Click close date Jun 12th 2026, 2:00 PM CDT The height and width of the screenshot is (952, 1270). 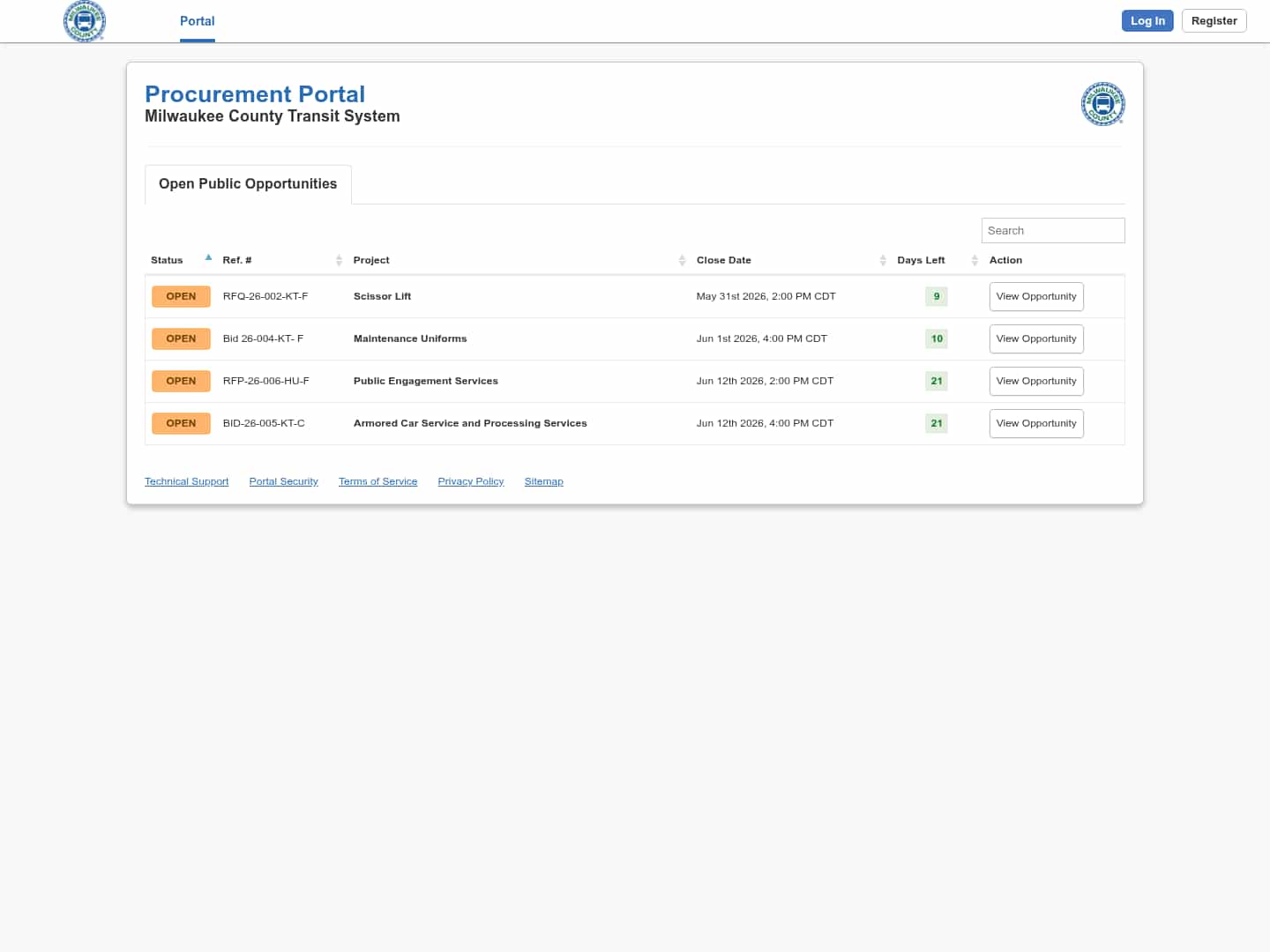click(765, 381)
